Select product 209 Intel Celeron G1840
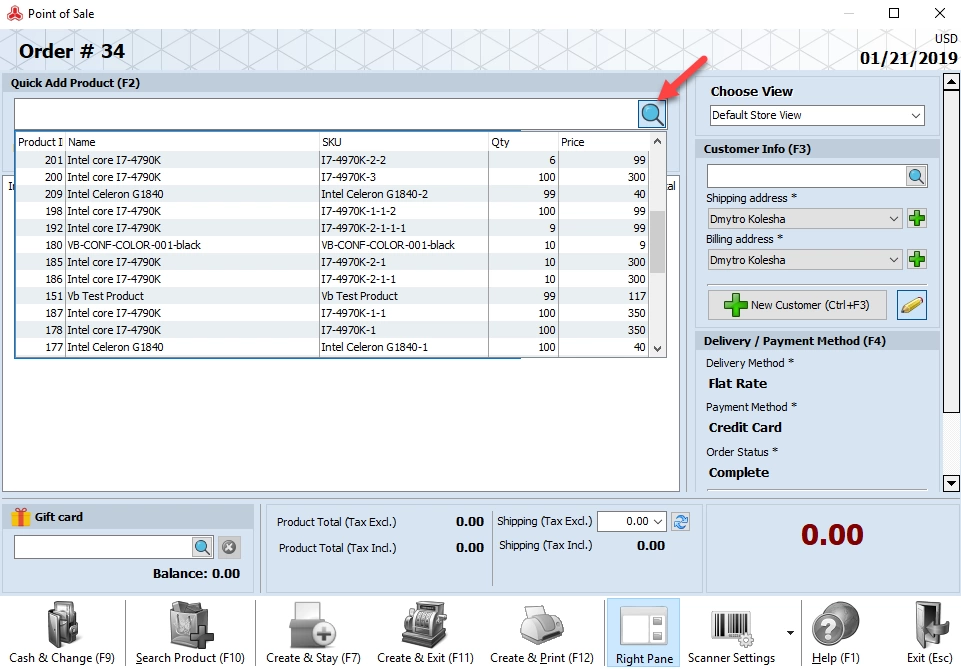This screenshot has width=961, height=669. pos(332,194)
